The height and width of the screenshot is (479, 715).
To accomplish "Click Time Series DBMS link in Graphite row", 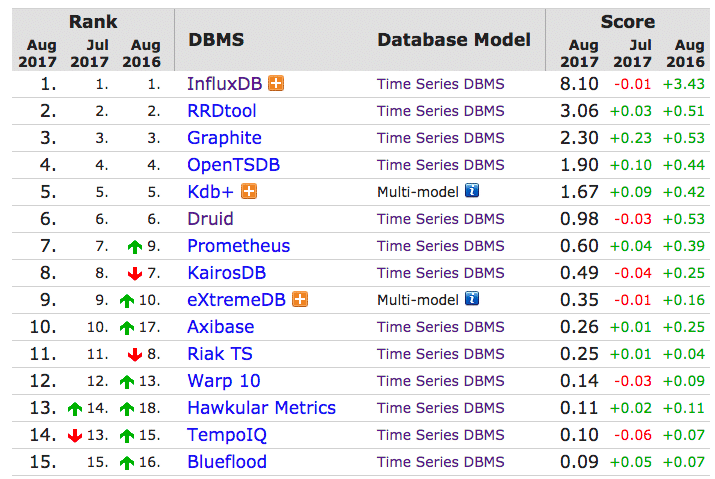I will [x=440, y=138].
